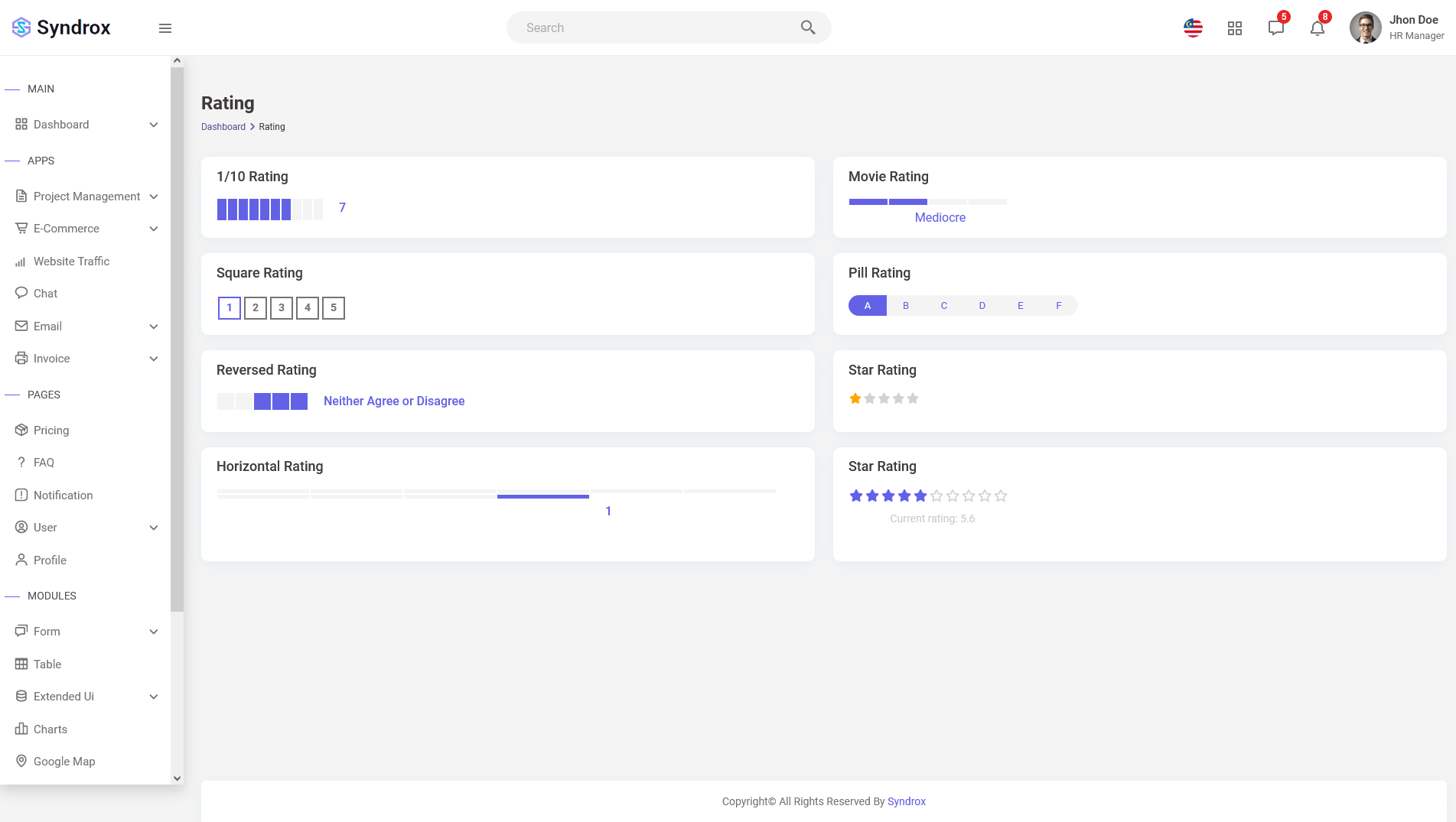This screenshot has height=822, width=1456.
Task: Click the Google Map pin icon
Action: [x=21, y=761]
